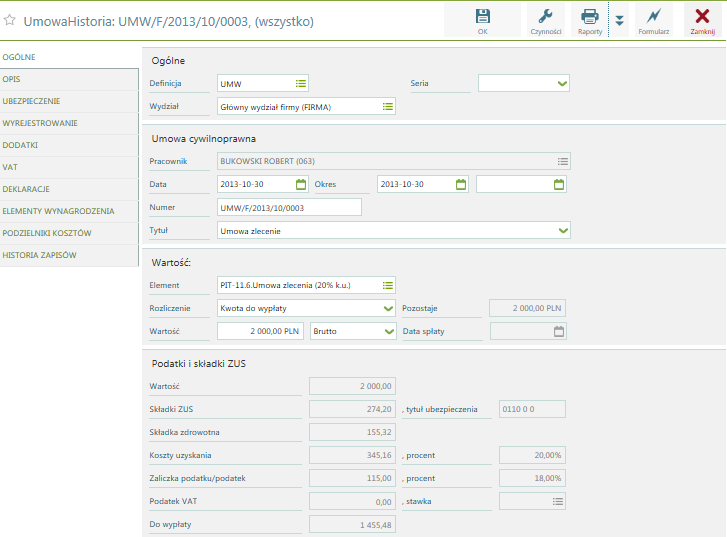Switch to the Dodatki tab

(x=70, y=145)
